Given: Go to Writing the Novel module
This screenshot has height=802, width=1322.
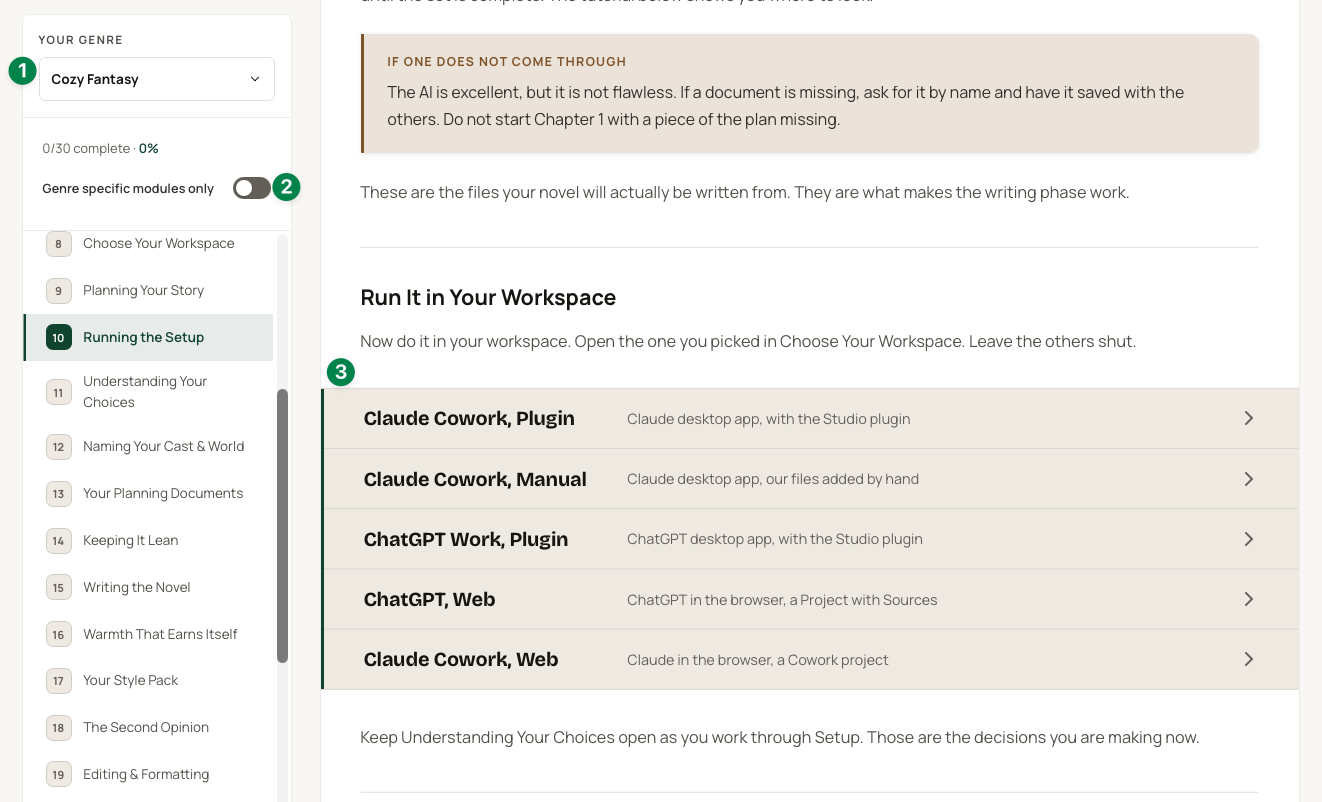Looking at the screenshot, I should tap(148, 587).
